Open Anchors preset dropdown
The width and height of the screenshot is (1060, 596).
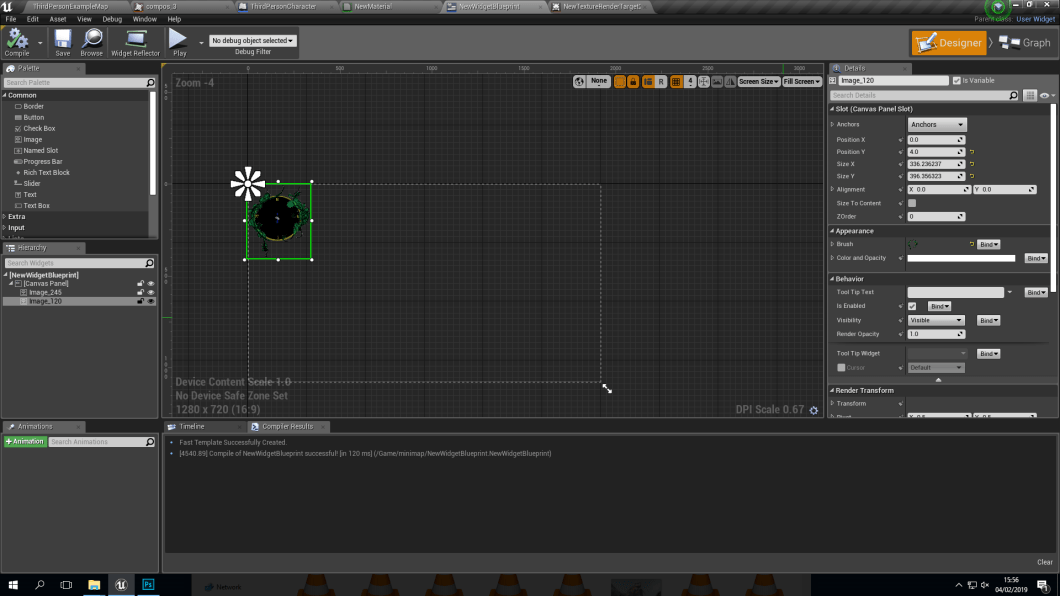tap(937, 124)
